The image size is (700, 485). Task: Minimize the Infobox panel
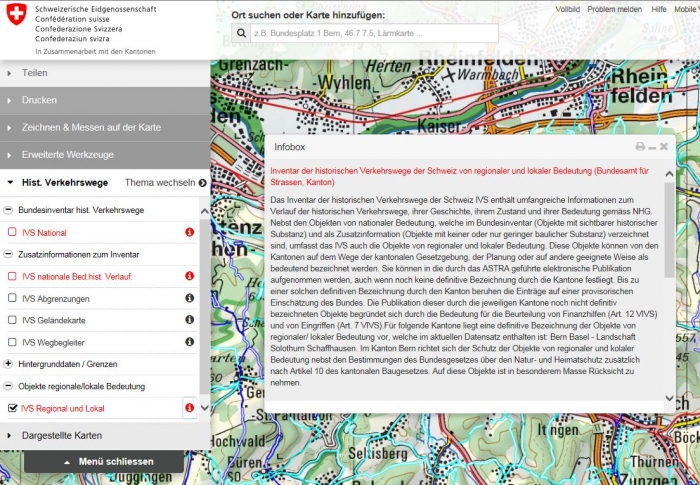(652, 147)
